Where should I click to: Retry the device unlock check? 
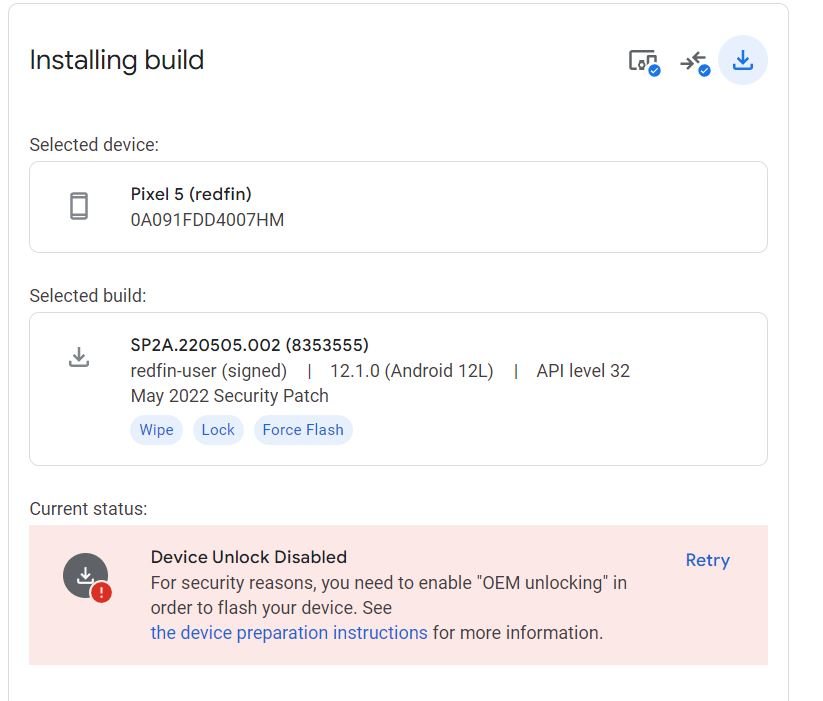(x=708, y=560)
